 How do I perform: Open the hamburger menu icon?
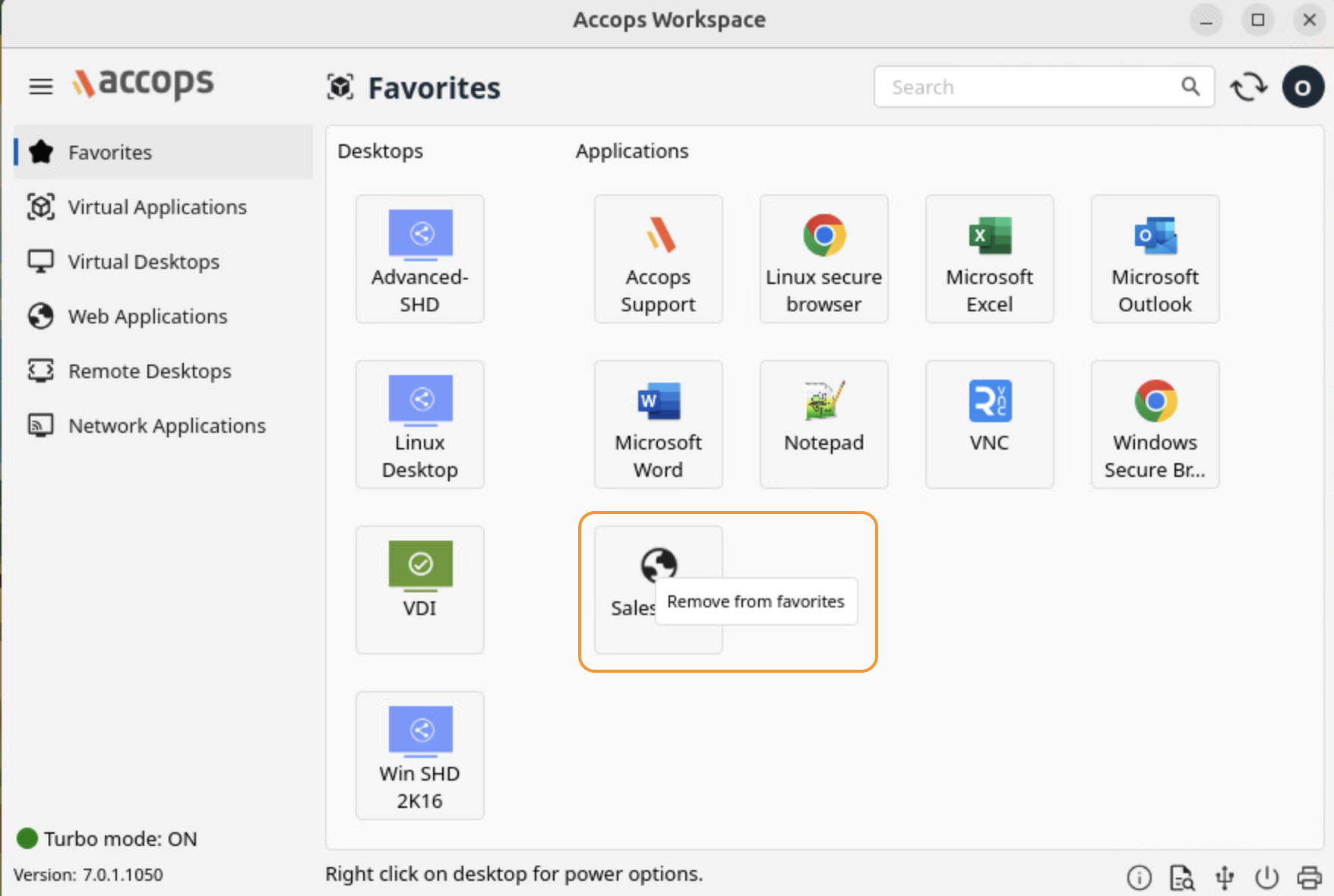click(41, 87)
